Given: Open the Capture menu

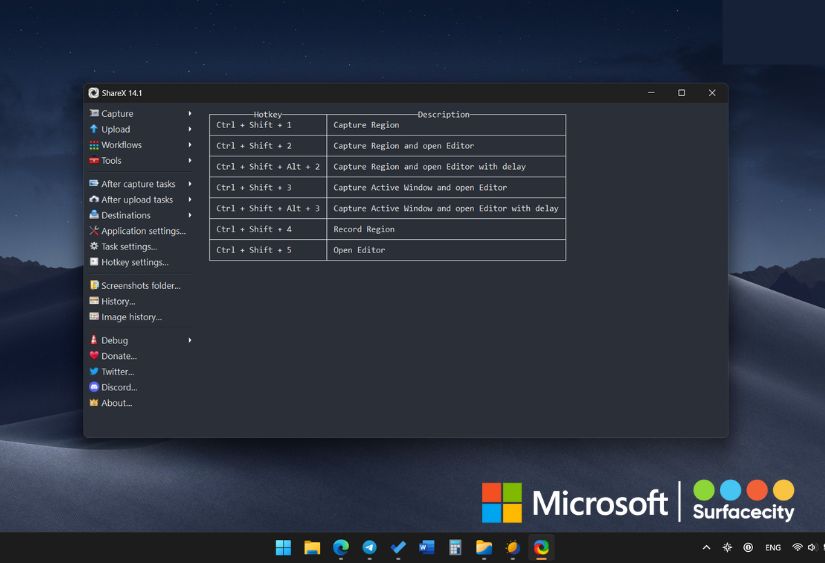Looking at the screenshot, I should tap(117, 114).
